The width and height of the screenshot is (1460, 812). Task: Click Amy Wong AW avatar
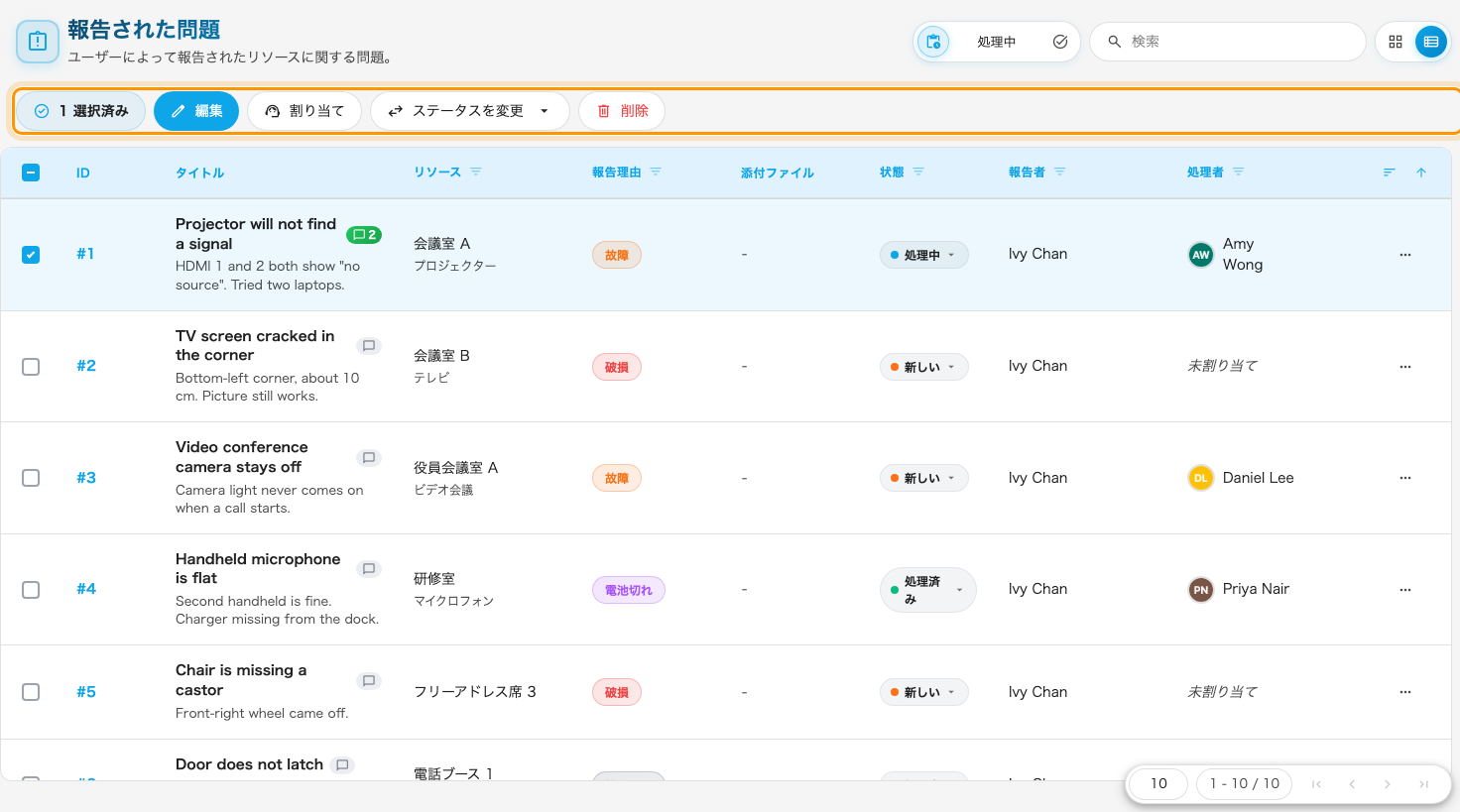(1201, 255)
